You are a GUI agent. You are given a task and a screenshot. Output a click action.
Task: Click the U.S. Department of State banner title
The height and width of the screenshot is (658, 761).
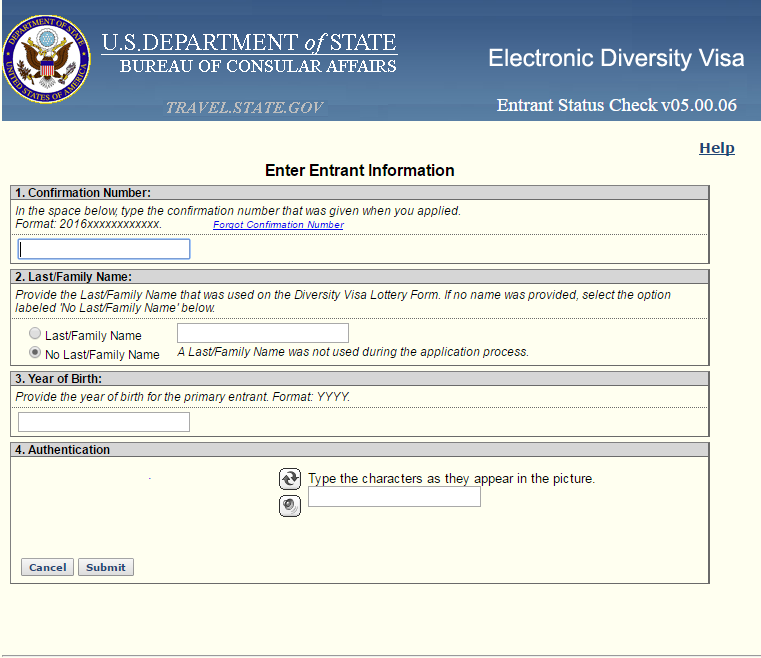pyautogui.click(x=249, y=43)
